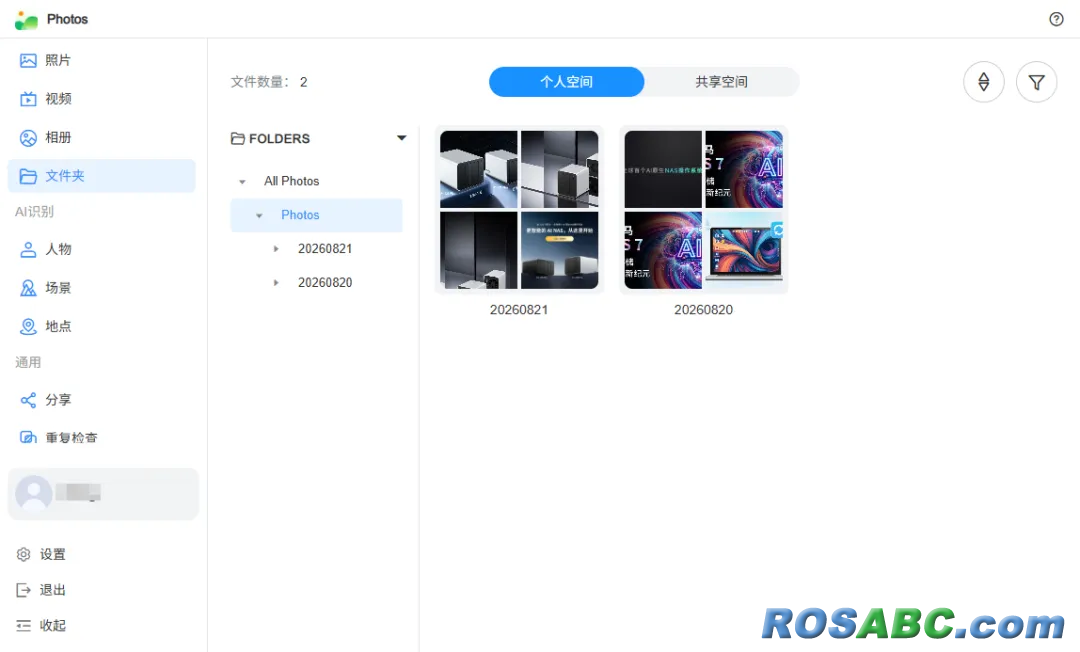Open 场景 AI recognition section
The height and width of the screenshot is (652, 1080).
101,288
